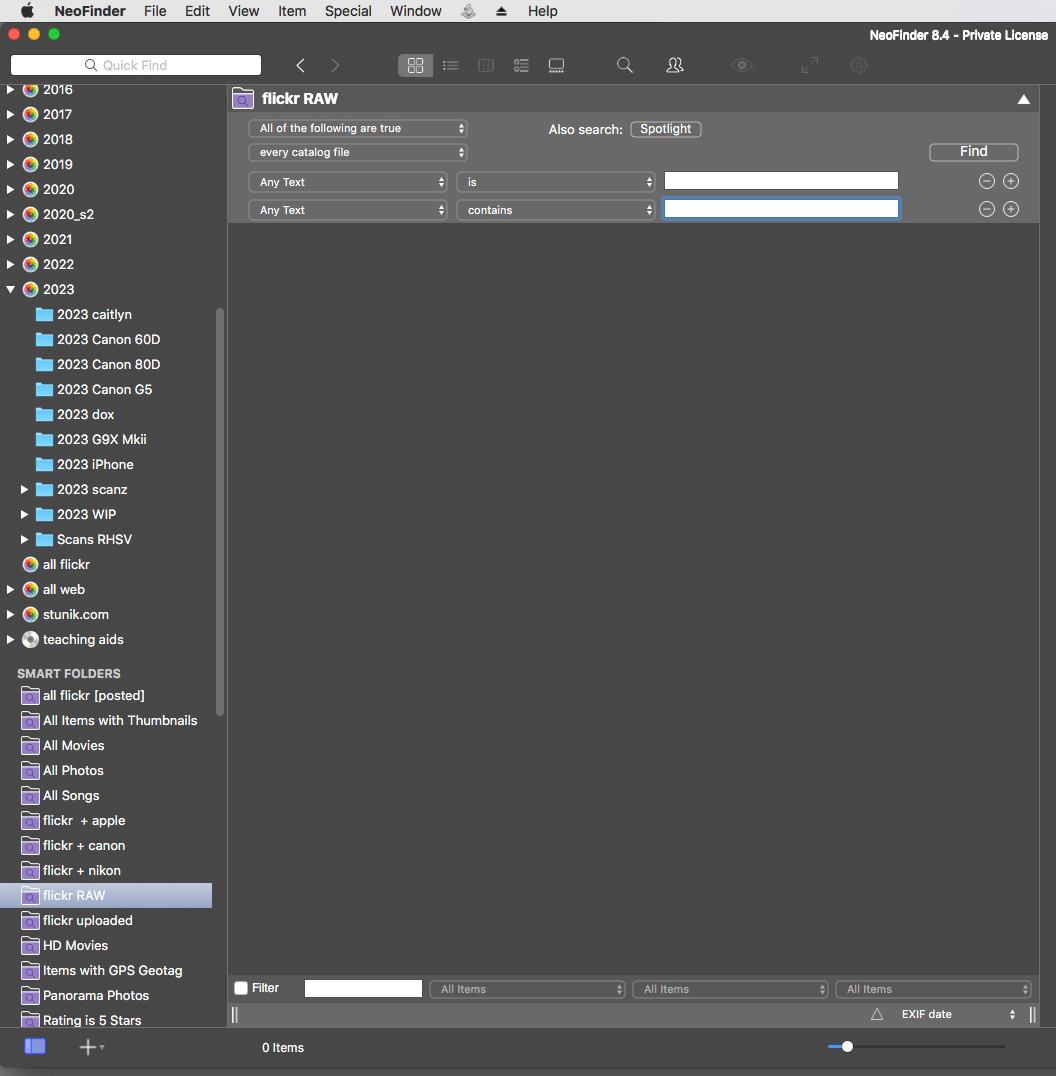Toggle the Spotlight search button

[666, 129]
